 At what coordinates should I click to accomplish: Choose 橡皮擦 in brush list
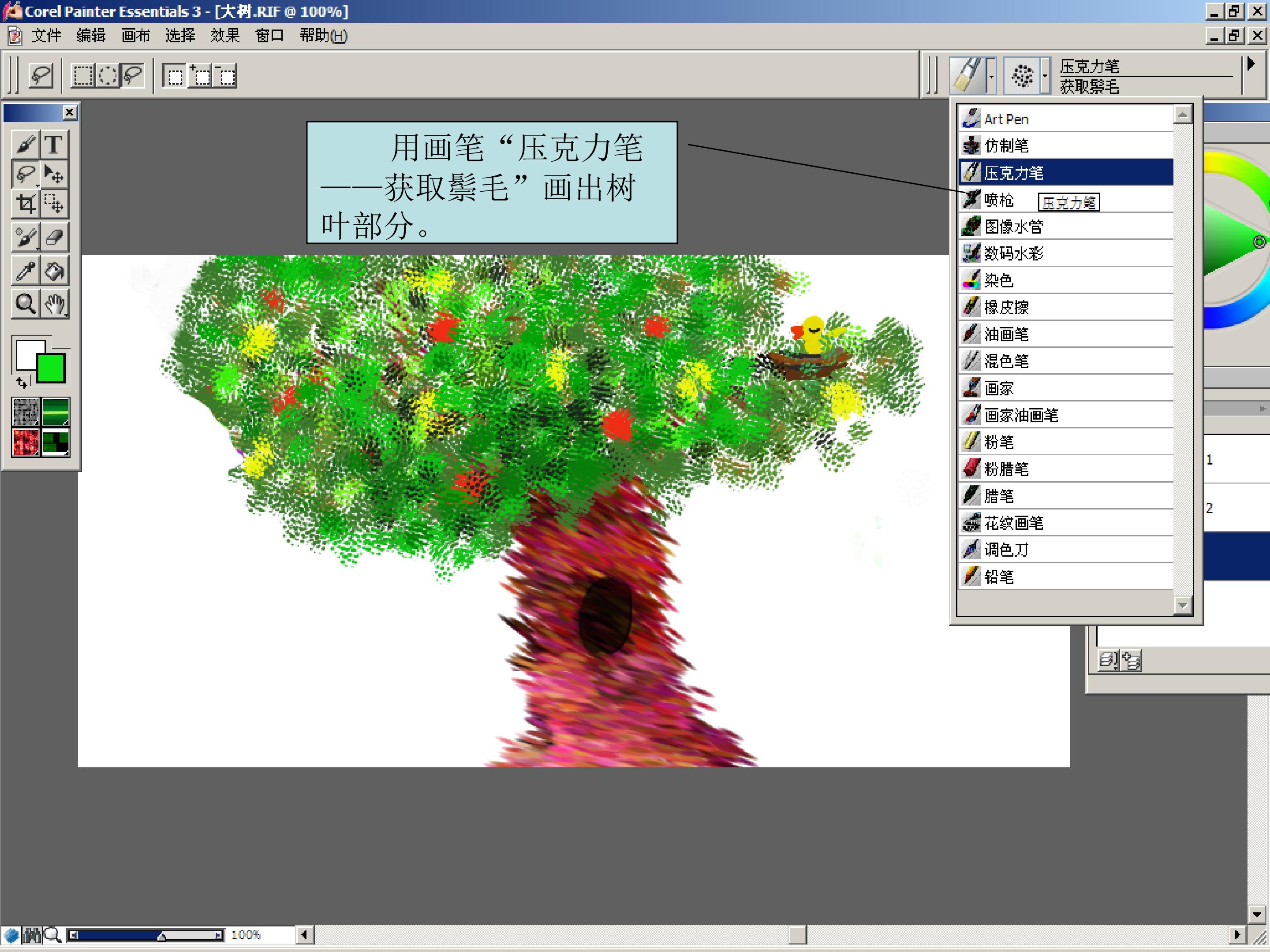coord(1066,307)
